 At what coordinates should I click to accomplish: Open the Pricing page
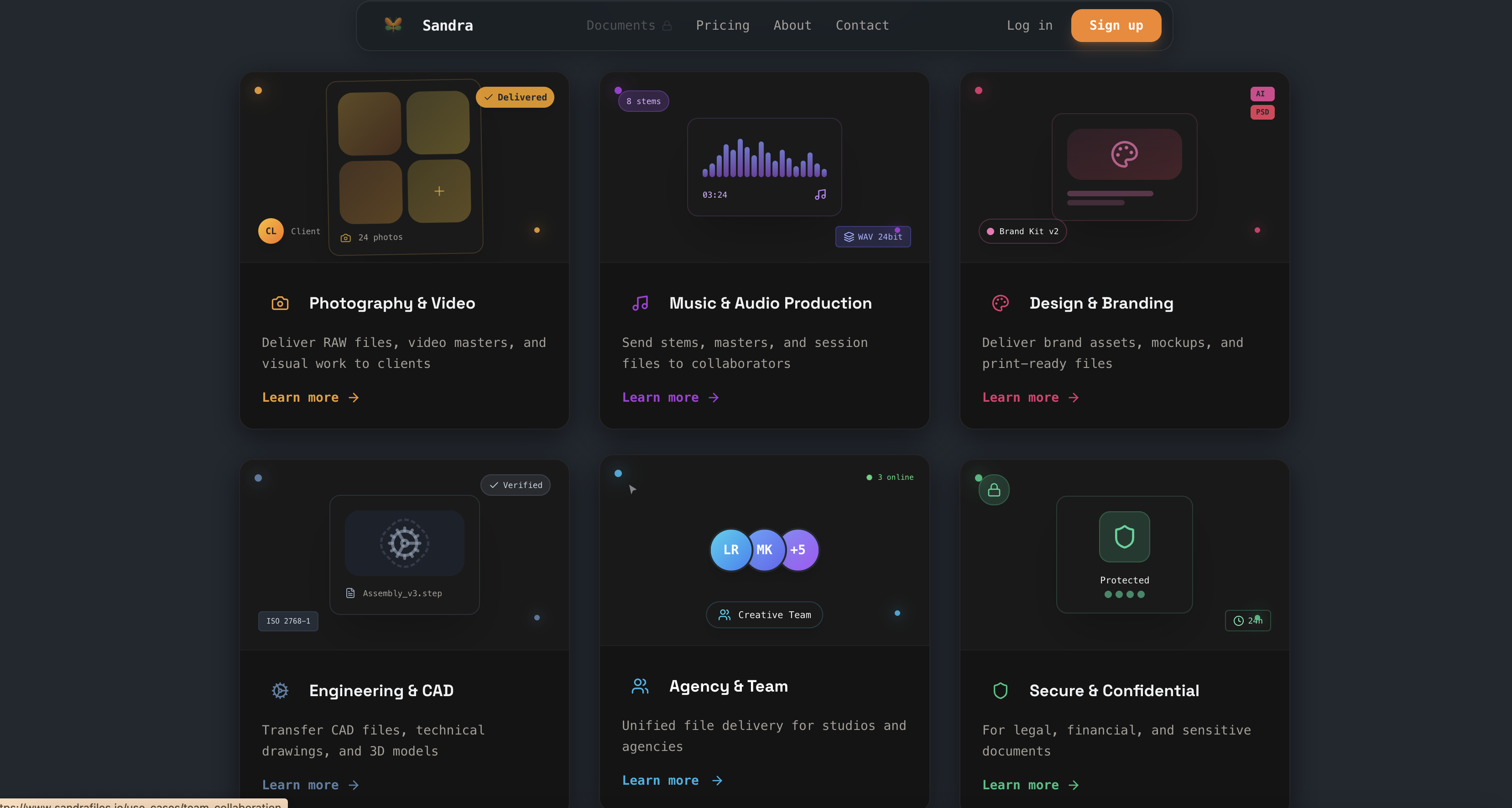click(722, 25)
